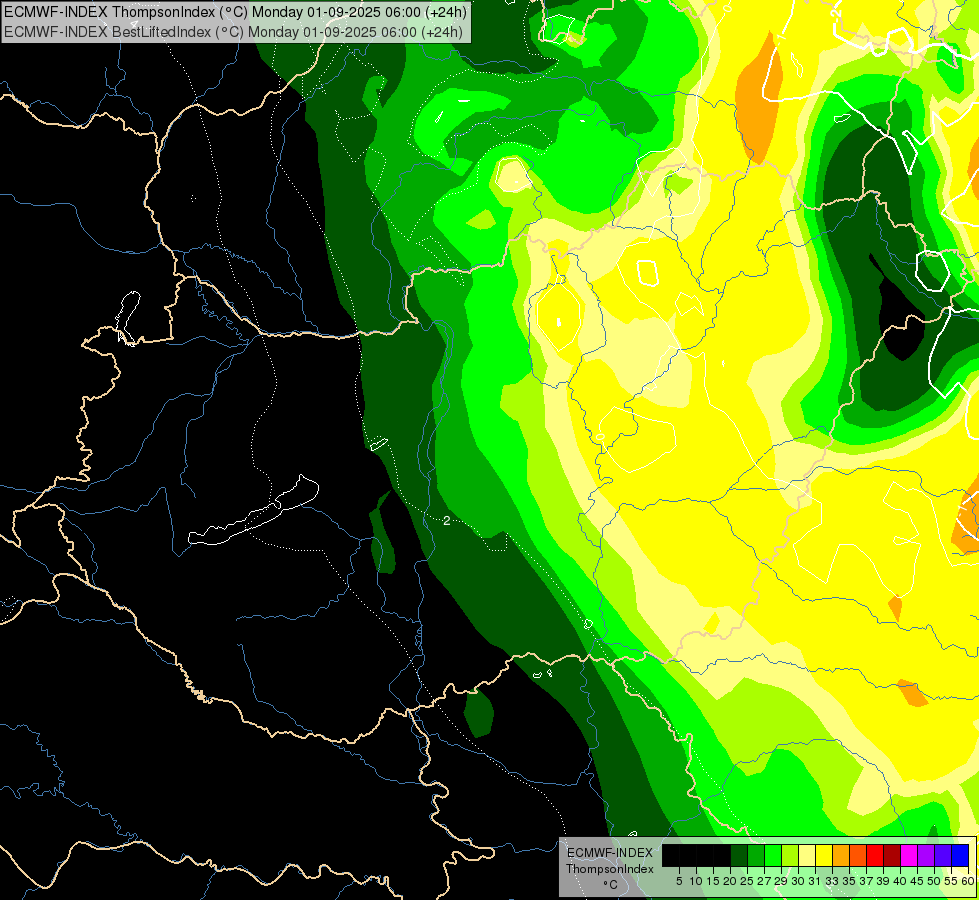Click the legend tick value '30'
The image size is (979, 900).
pyautogui.click(x=798, y=881)
